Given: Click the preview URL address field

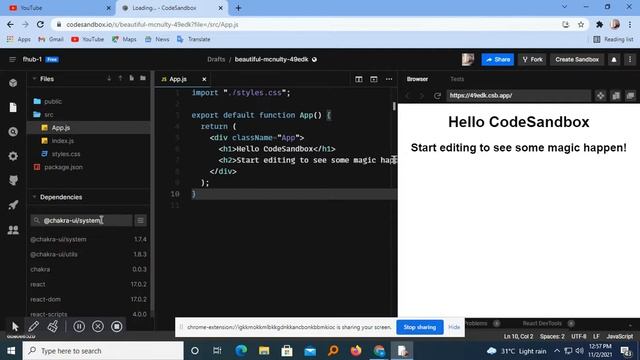Looking at the screenshot, I should point(518,96).
